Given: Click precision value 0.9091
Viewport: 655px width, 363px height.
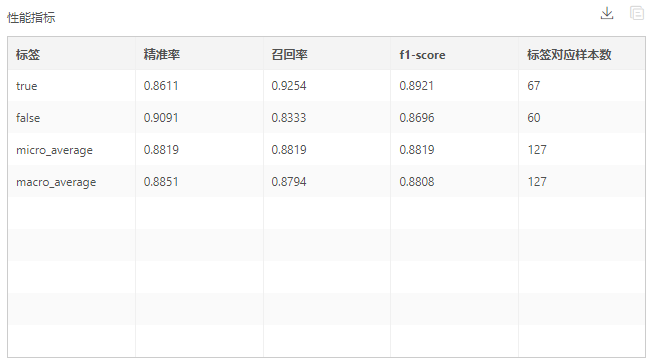Looking at the screenshot, I should [x=161, y=118].
